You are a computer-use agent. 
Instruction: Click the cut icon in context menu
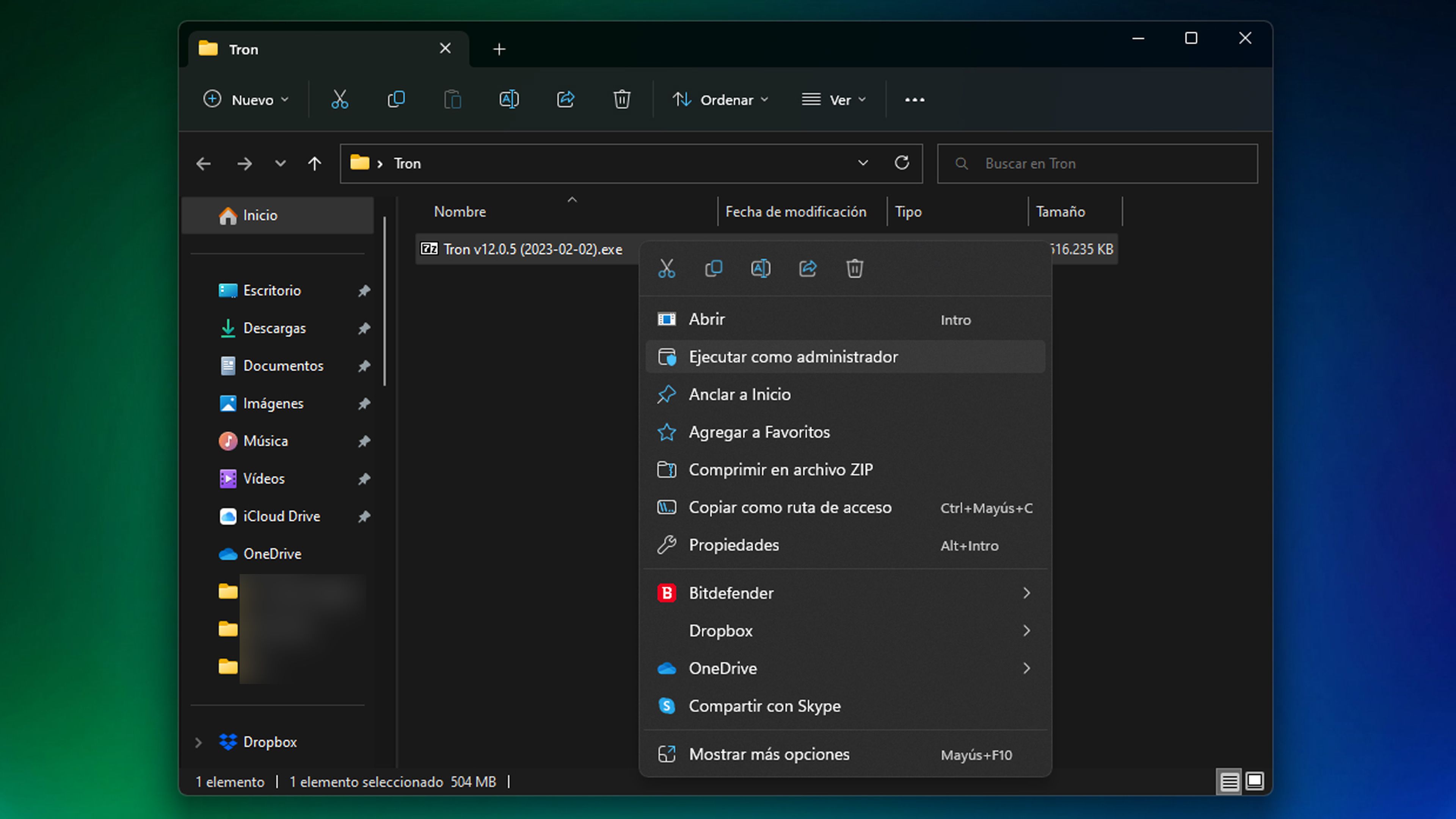click(x=667, y=268)
